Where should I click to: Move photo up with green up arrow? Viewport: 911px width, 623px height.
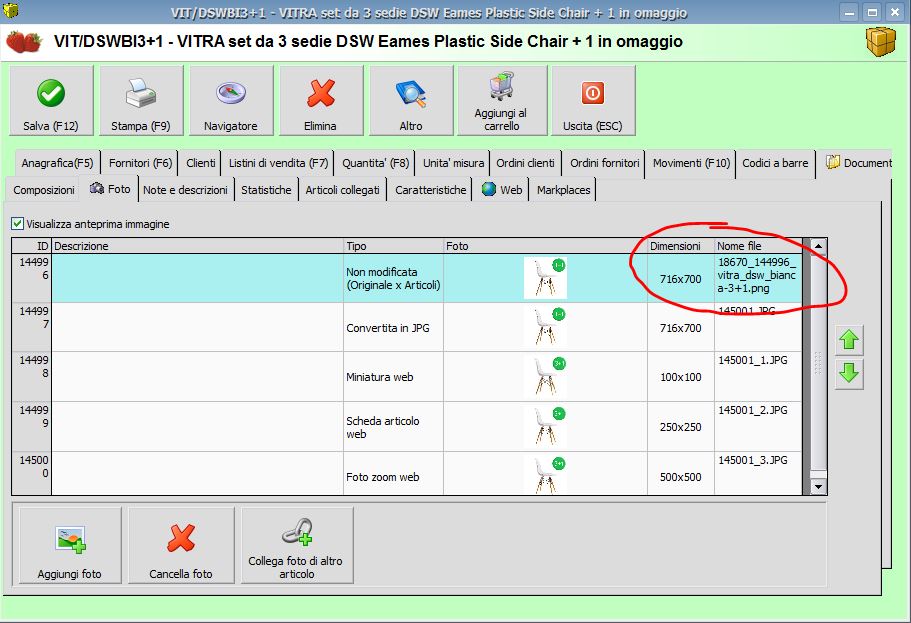point(849,340)
